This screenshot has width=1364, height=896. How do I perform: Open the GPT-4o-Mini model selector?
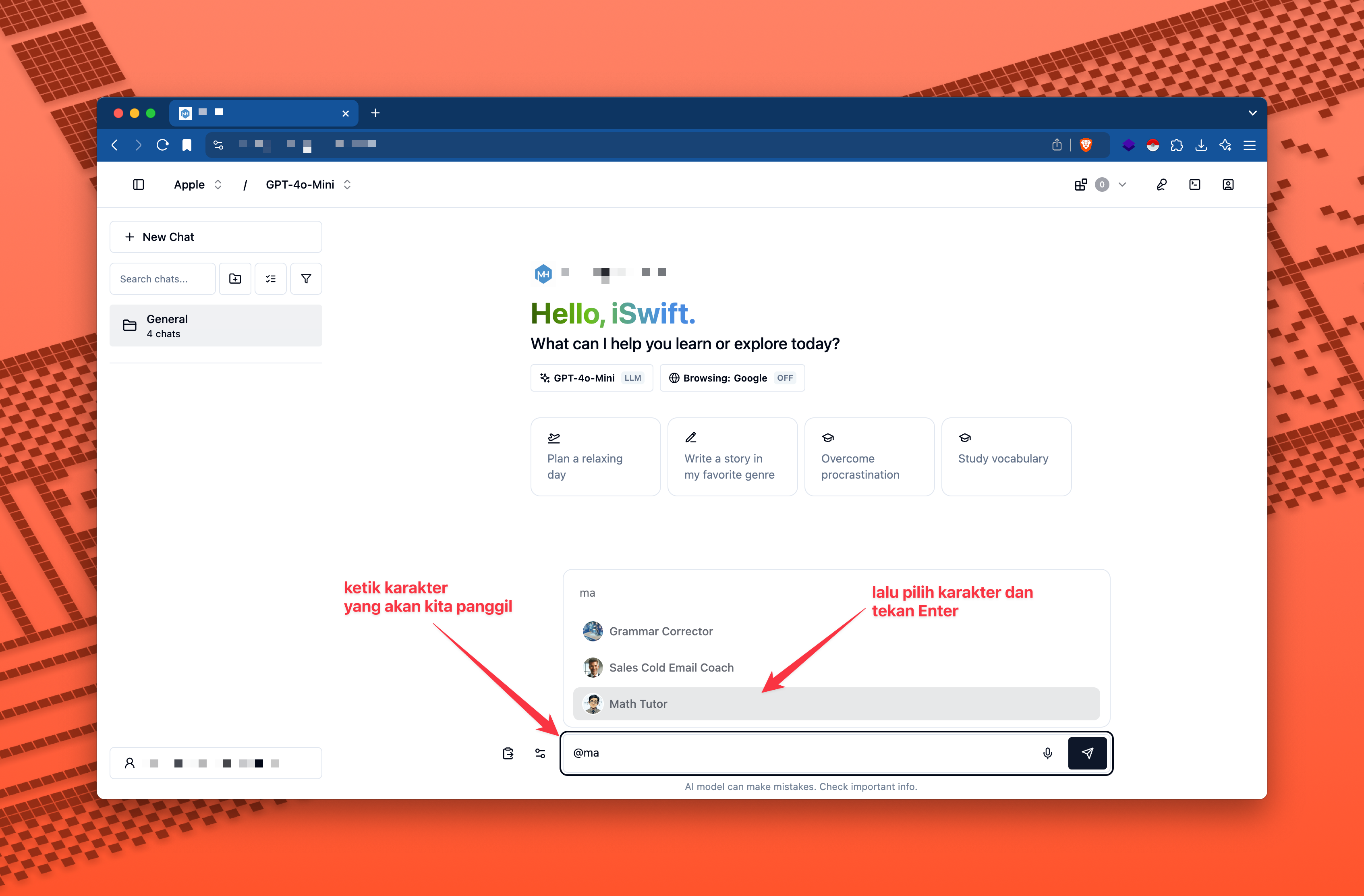coord(308,185)
